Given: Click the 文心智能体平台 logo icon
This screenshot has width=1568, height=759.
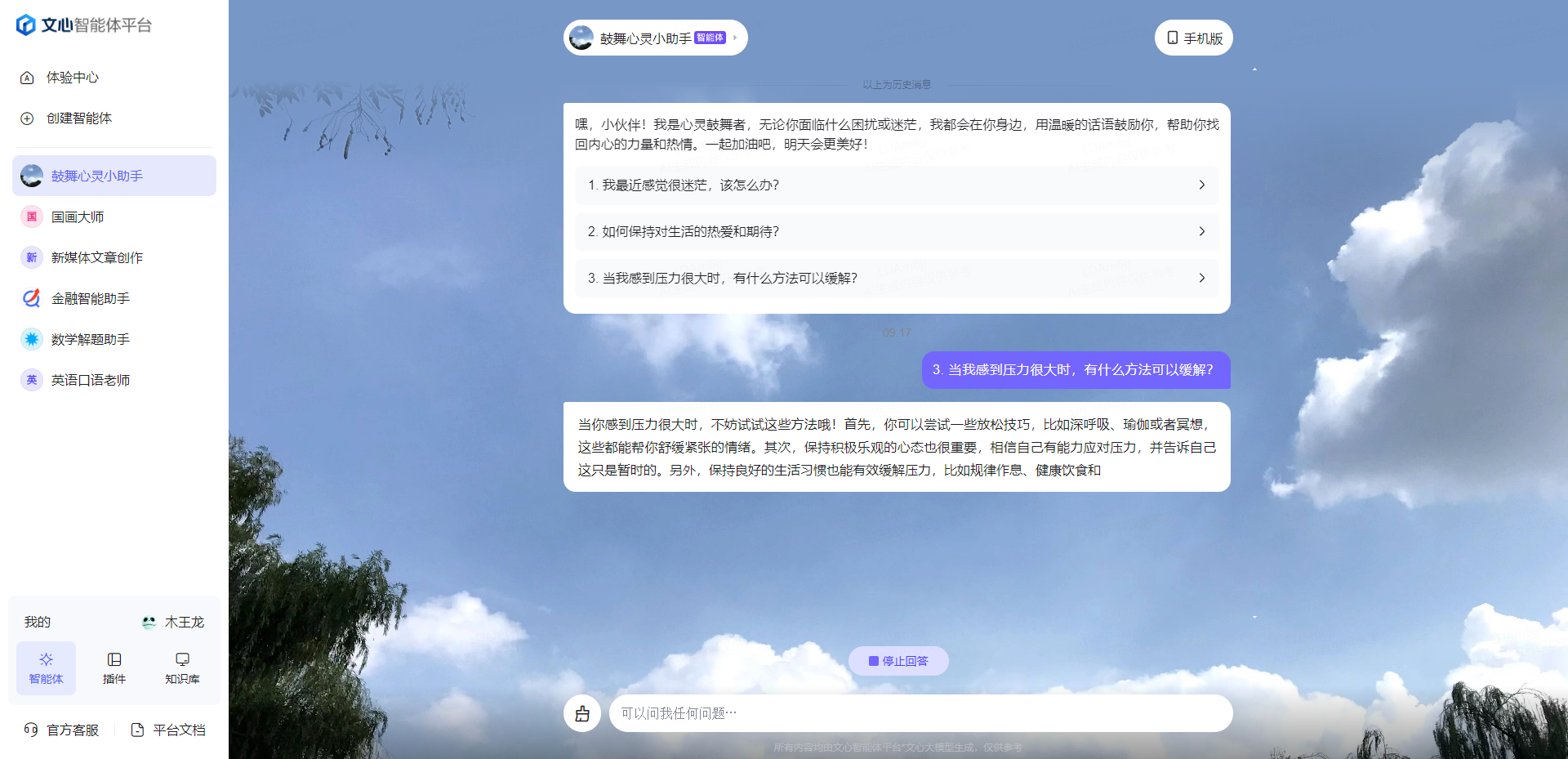Looking at the screenshot, I should (26, 25).
